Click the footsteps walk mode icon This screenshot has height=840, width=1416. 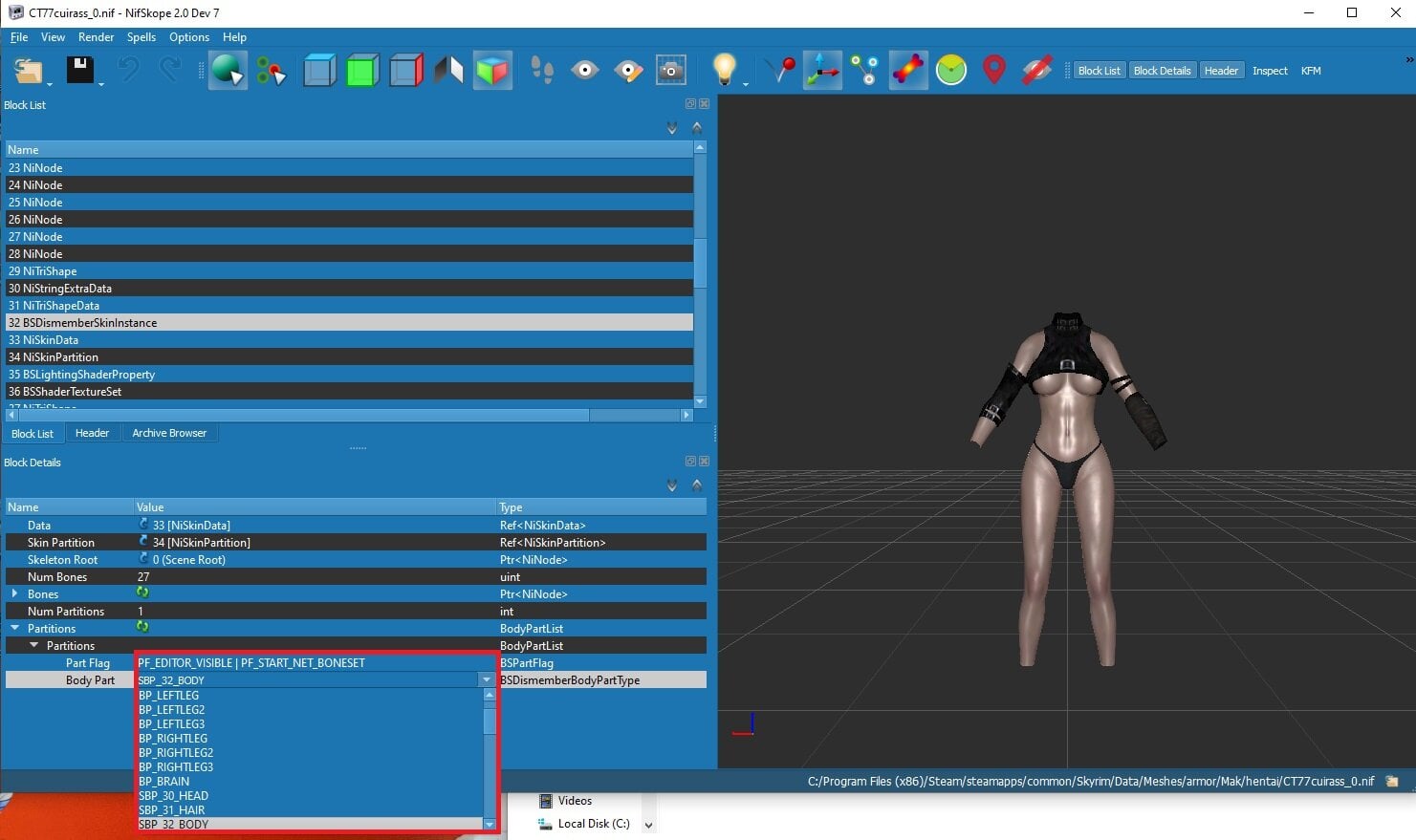(542, 70)
